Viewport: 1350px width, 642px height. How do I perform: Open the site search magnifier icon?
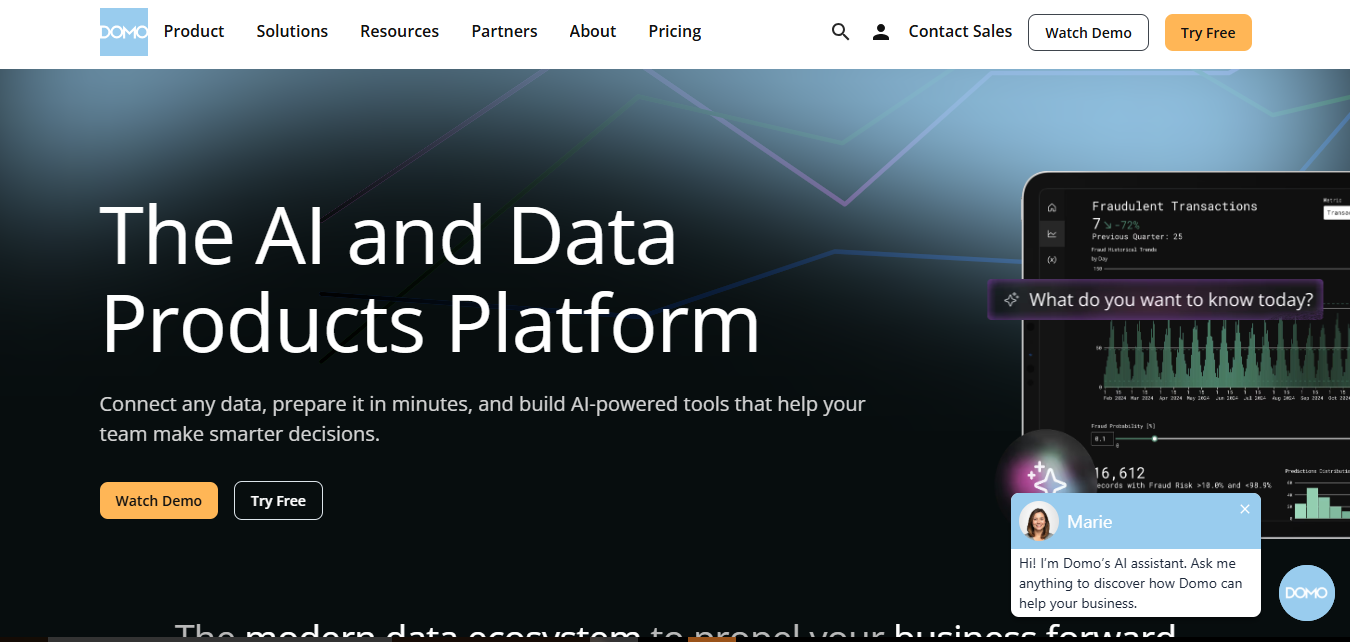click(x=840, y=32)
